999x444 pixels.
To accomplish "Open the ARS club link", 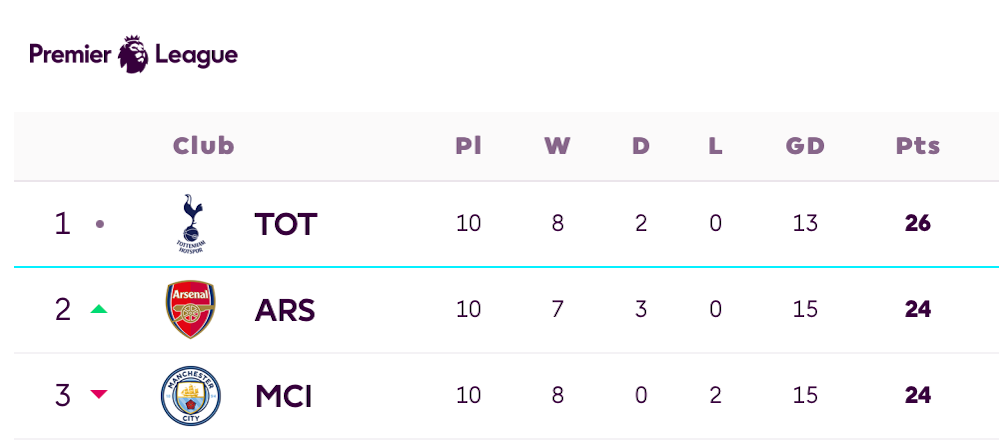I will [285, 310].
